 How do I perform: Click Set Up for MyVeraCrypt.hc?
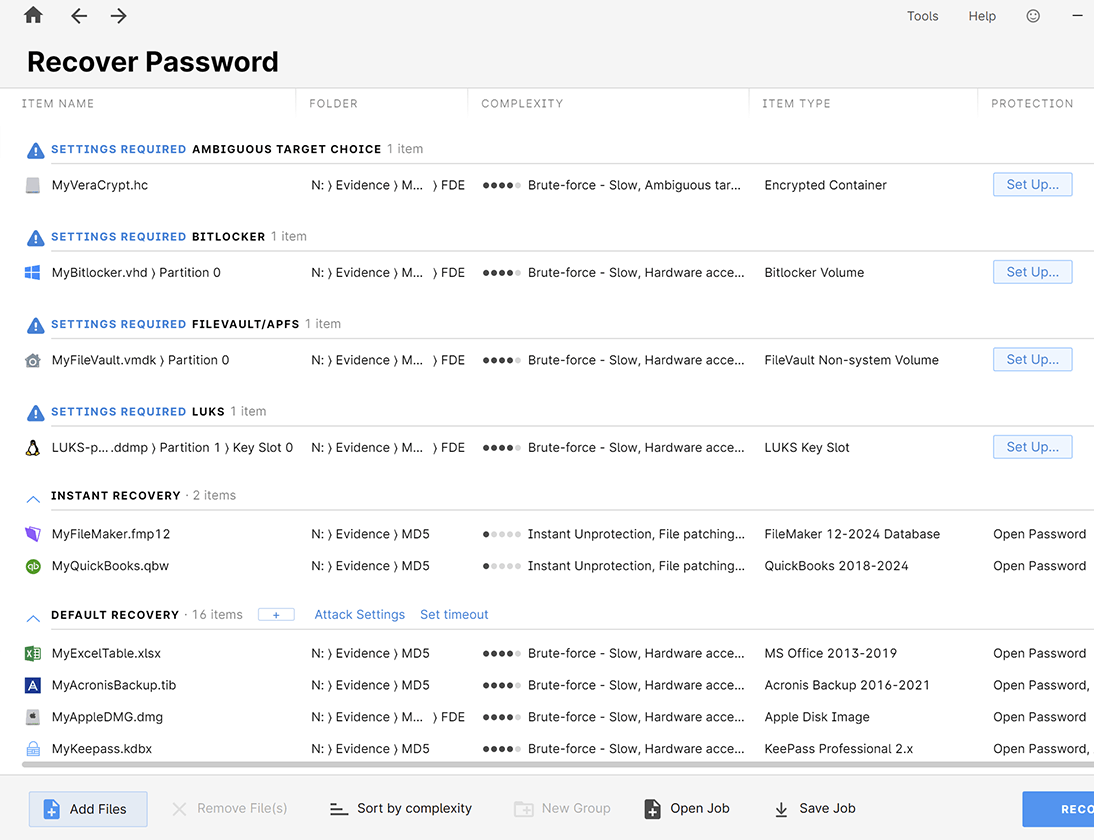1033,185
